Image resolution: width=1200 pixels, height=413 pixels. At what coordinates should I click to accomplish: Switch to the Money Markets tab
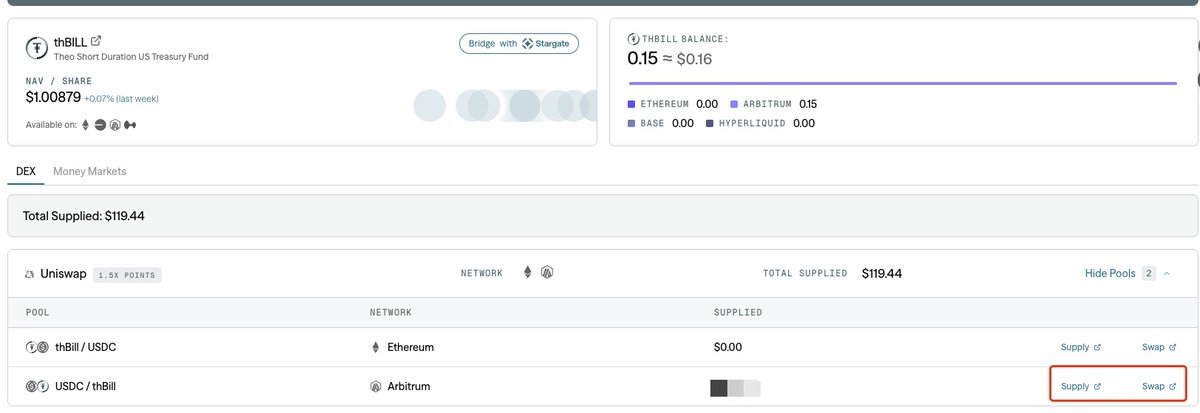tap(90, 171)
